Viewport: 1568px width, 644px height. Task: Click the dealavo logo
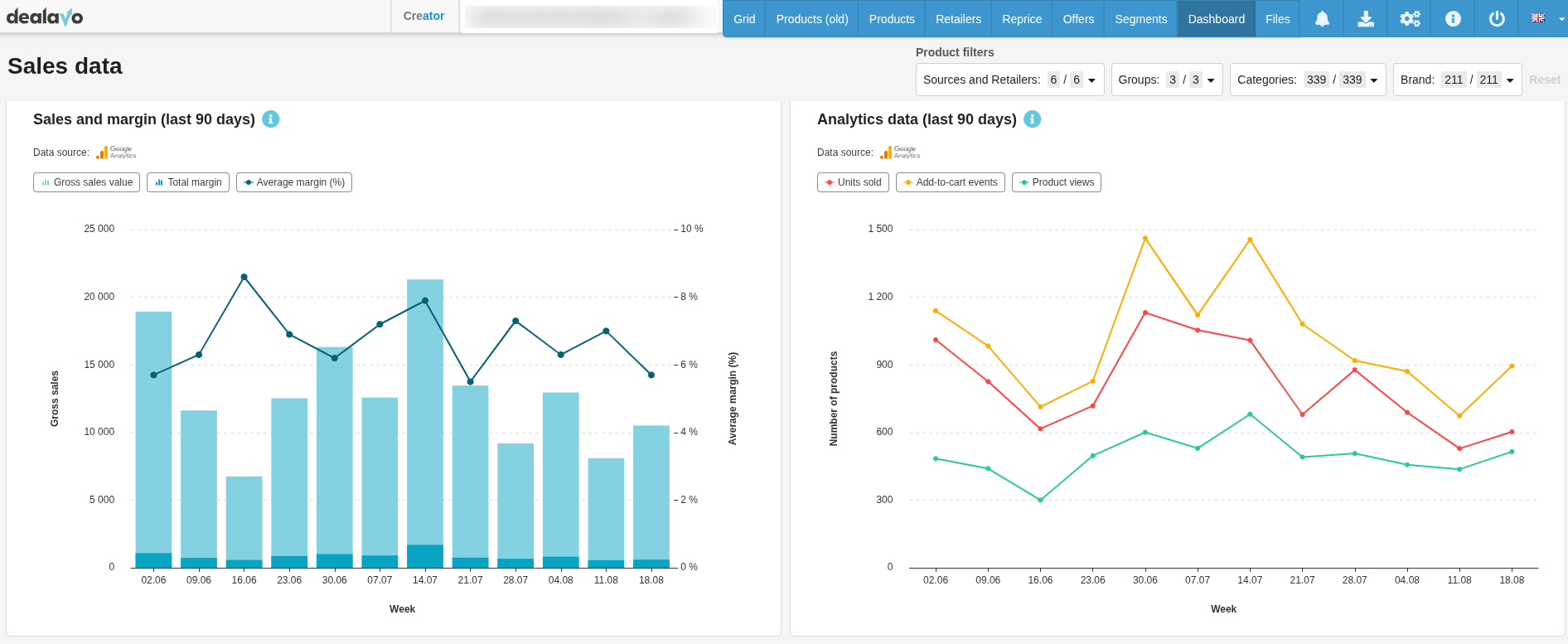45,17
